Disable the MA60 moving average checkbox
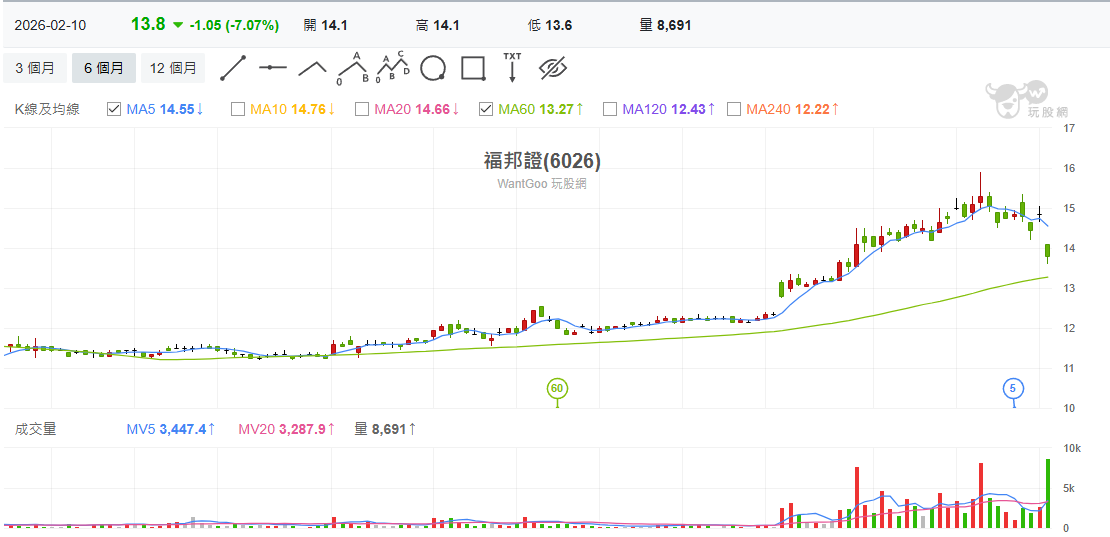Viewport: 1110px width, 537px height. pyautogui.click(x=486, y=109)
